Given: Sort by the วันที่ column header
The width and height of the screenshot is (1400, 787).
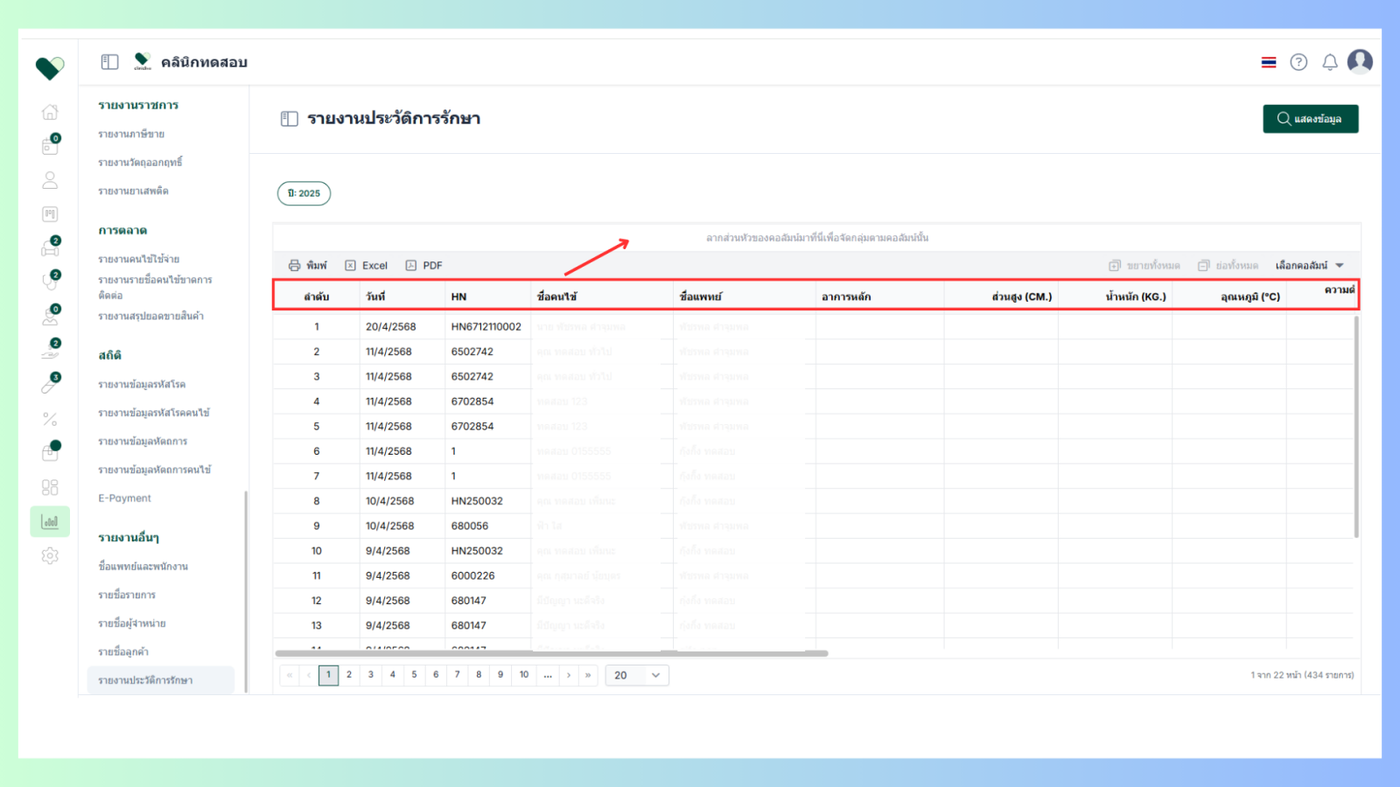Looking at the screenshot, I should click(403, 297).
